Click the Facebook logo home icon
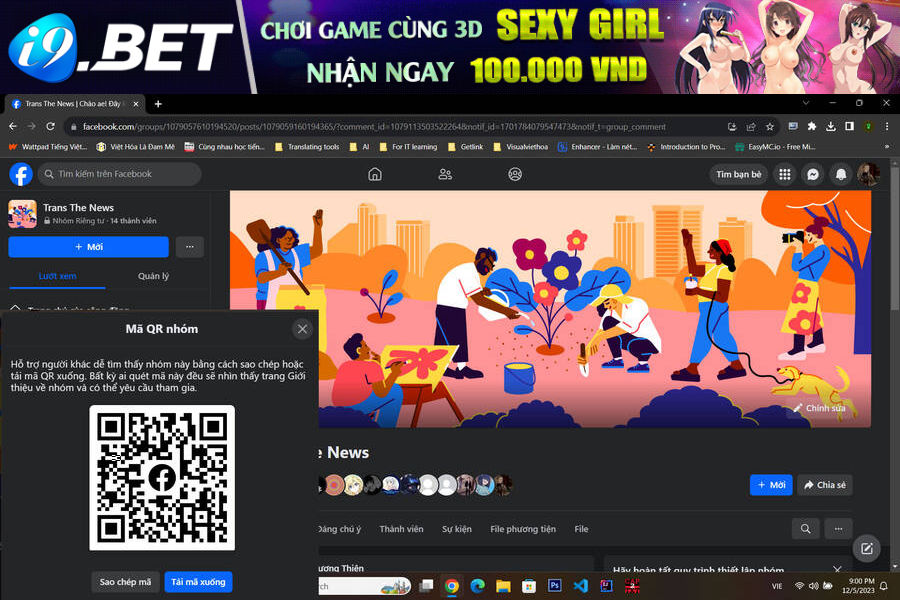 21,174
